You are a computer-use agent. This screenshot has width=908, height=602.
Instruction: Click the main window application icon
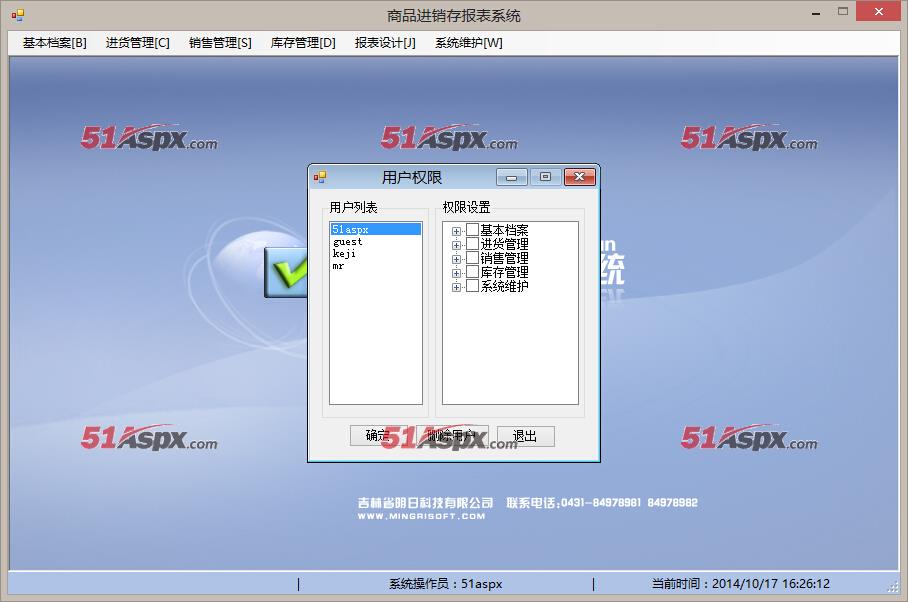coord(18,15)
